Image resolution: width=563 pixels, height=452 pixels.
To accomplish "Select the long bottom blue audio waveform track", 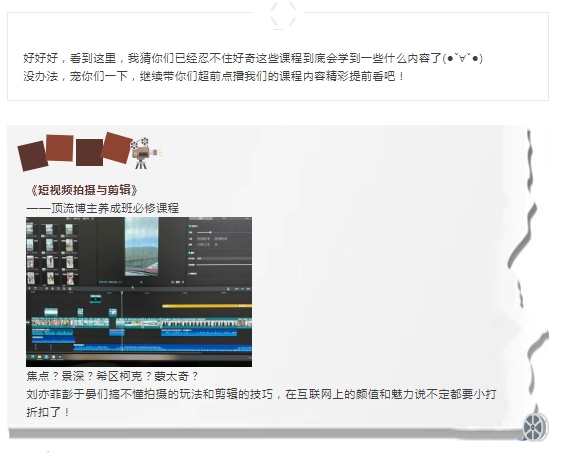I will pyautogui.click(x=163, y=348).
